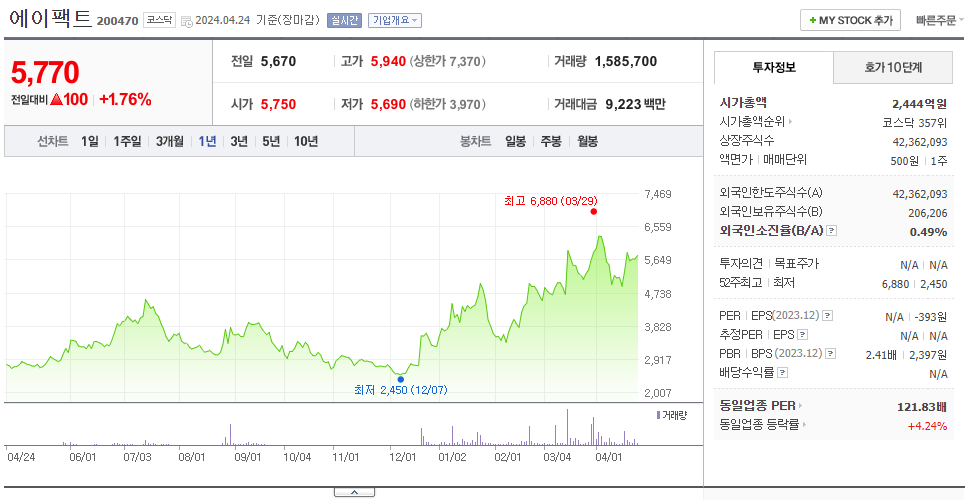Click the calendar icon before 2024.04.24
Screen dimensions: 968x500
[187, 21]
